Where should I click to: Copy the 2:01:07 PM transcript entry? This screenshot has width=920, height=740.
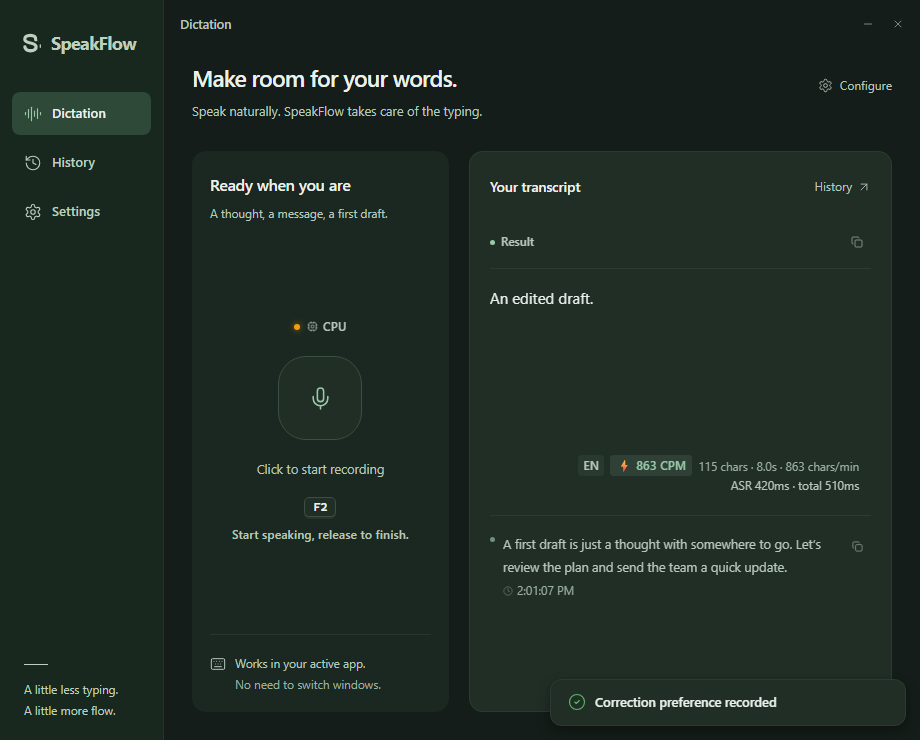click(857, 546)
